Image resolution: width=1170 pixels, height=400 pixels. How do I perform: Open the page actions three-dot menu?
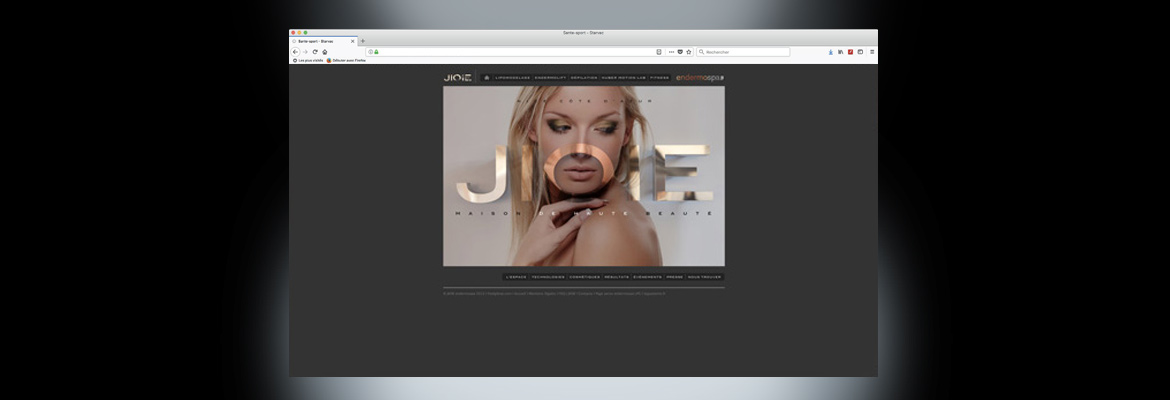click(671, 52)
